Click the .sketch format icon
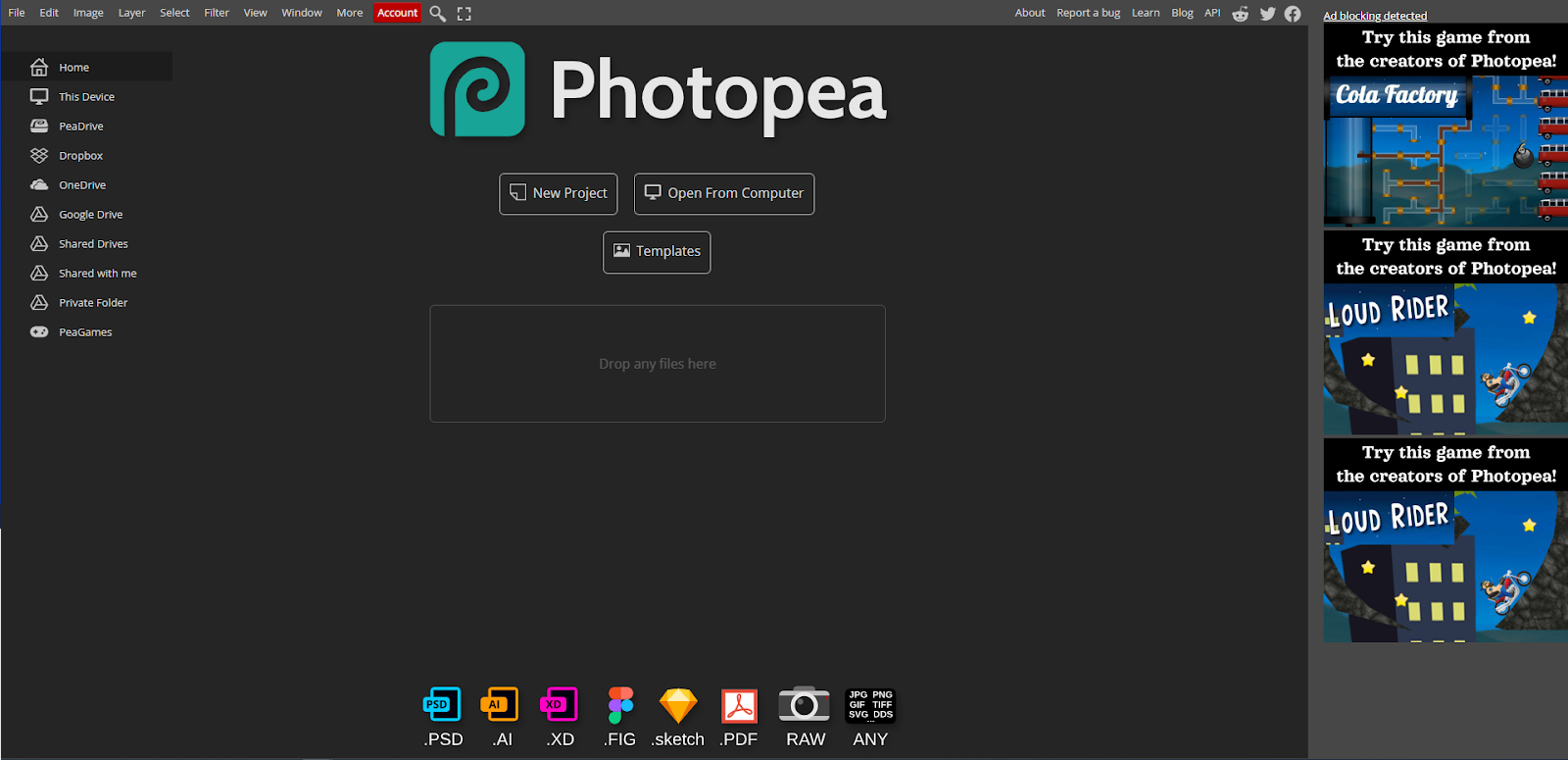Screen dimensions: 1568x760 [678, 705]
